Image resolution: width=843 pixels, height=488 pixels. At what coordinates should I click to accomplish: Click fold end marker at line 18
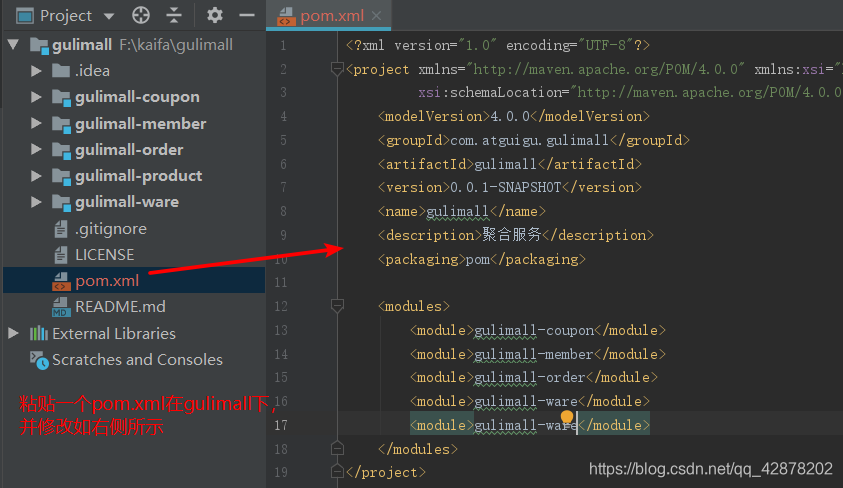point(337,448)
